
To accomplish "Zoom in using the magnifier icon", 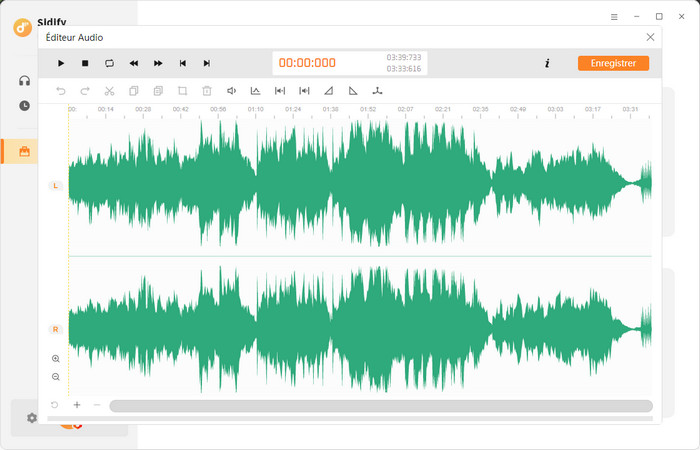I will point(56,358).
